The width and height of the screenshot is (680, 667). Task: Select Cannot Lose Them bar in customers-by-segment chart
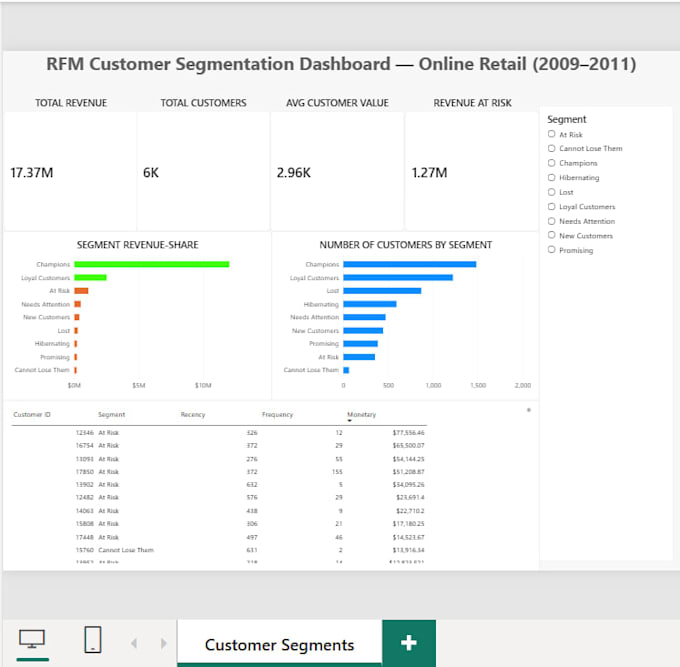click(x=346, y=370)
